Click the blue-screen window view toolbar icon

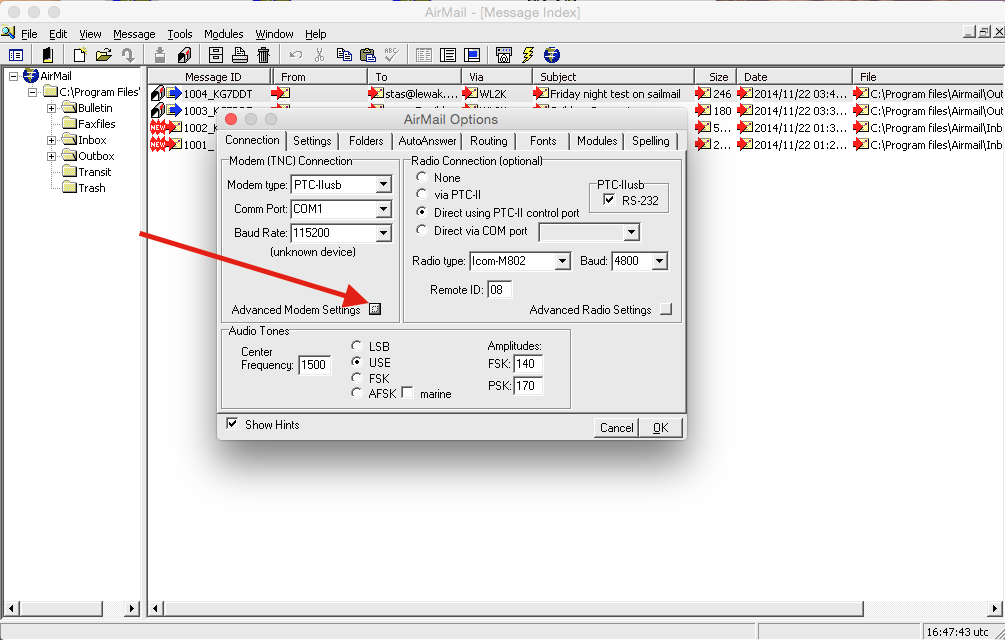472,55
